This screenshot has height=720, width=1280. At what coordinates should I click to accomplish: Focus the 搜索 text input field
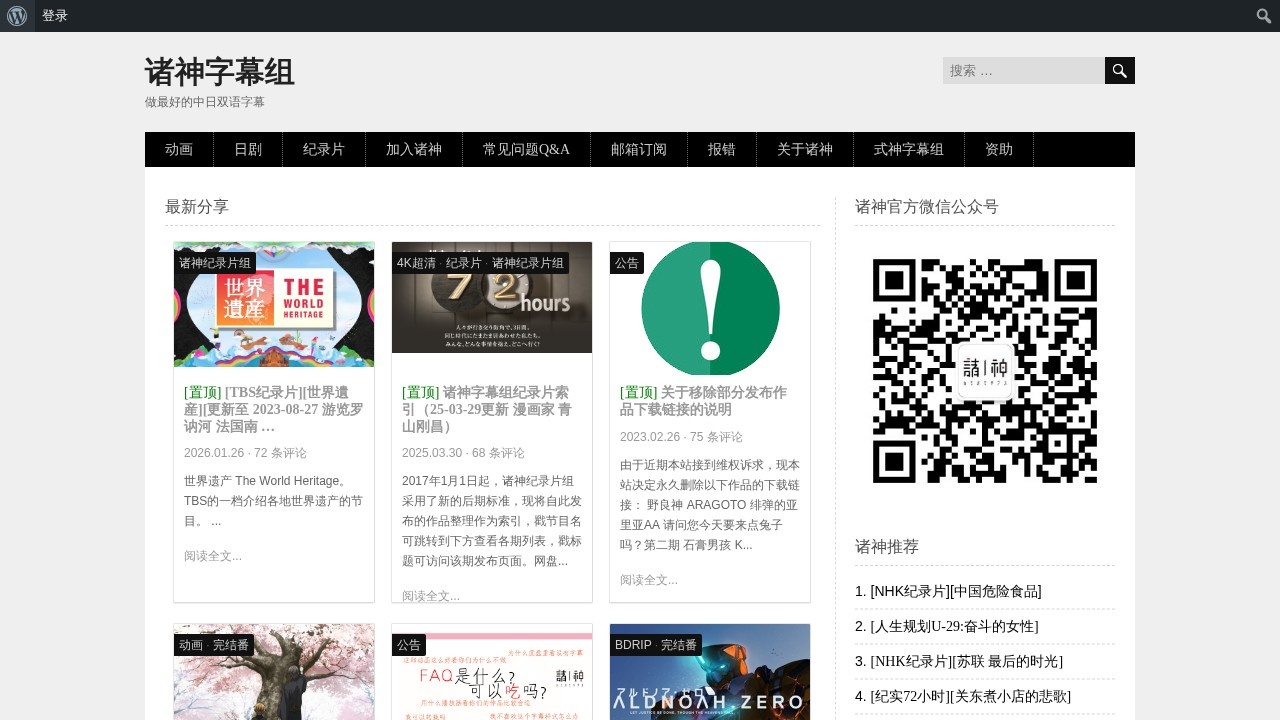pyautogui.click(x=1023, y=71)
